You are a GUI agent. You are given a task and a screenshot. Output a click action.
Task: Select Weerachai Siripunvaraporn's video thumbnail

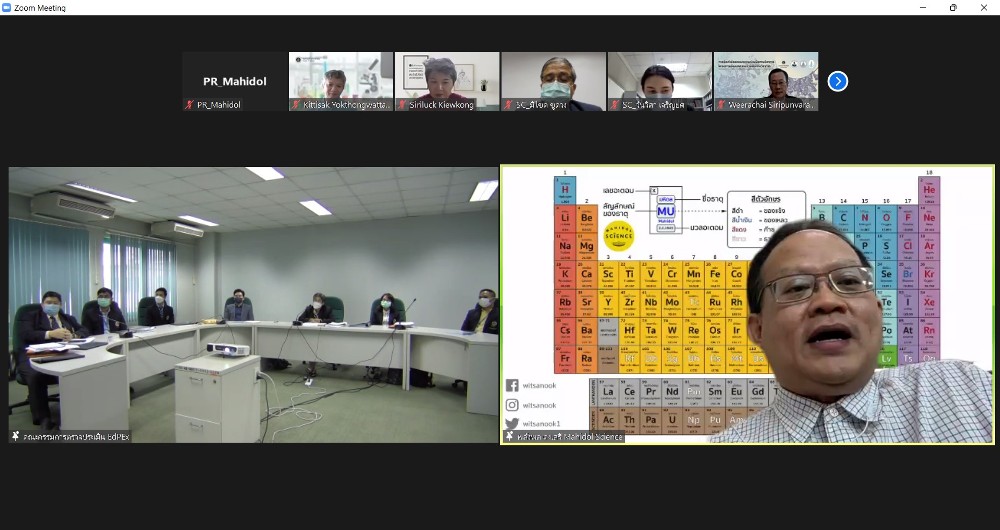click(766, 76)
